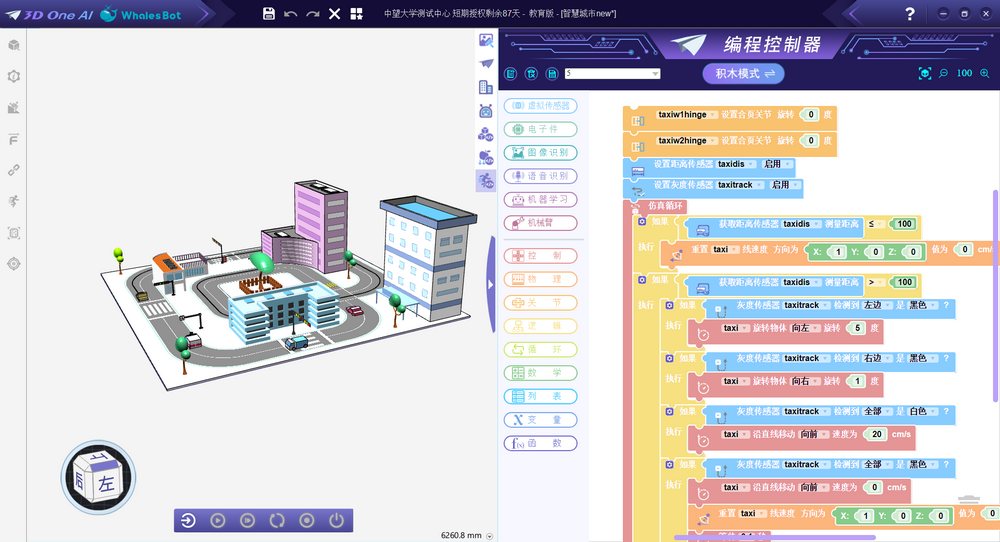Click the paper plane icon in side strip

pos(486,63)
